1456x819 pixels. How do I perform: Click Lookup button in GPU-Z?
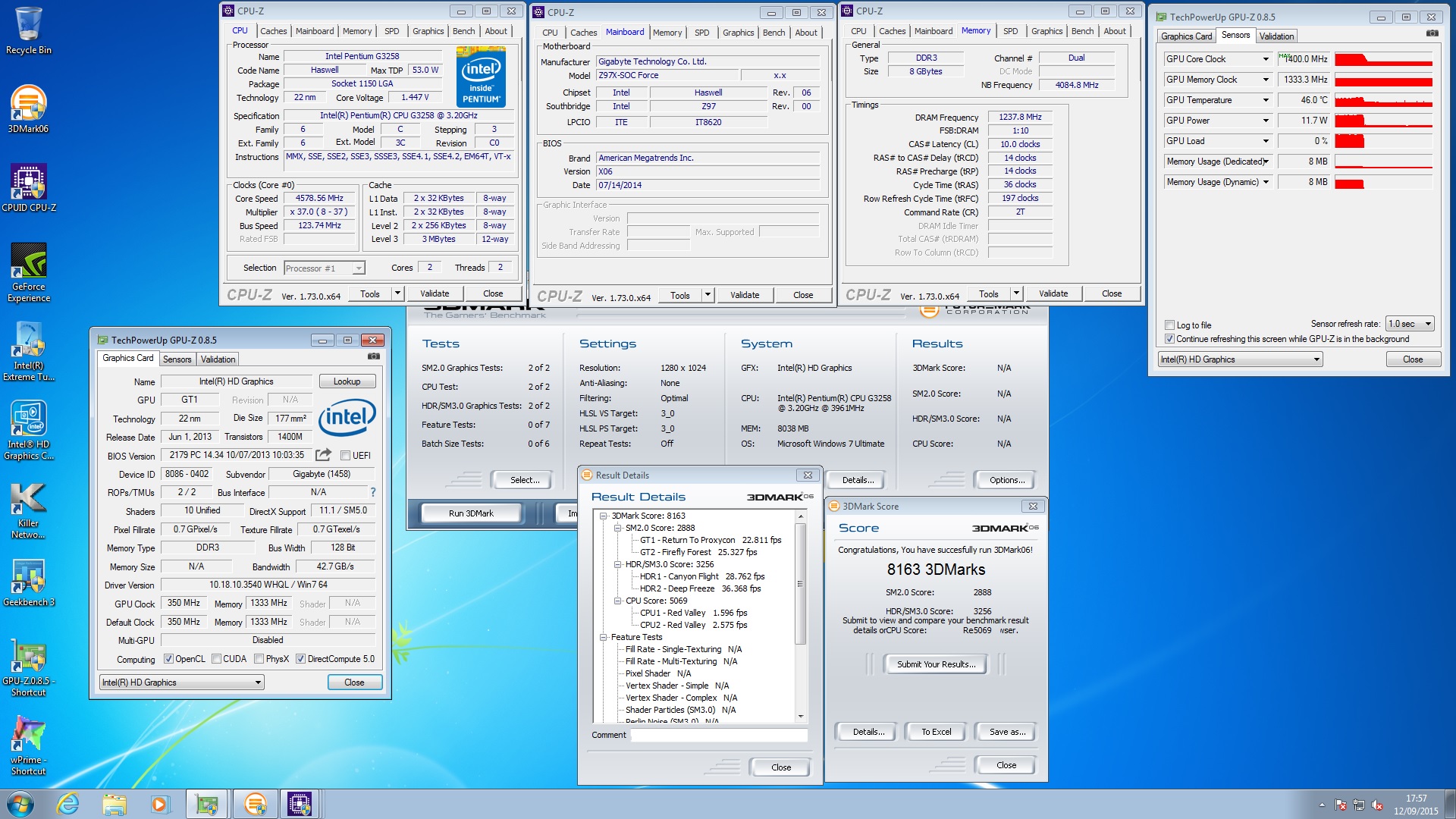347,381
